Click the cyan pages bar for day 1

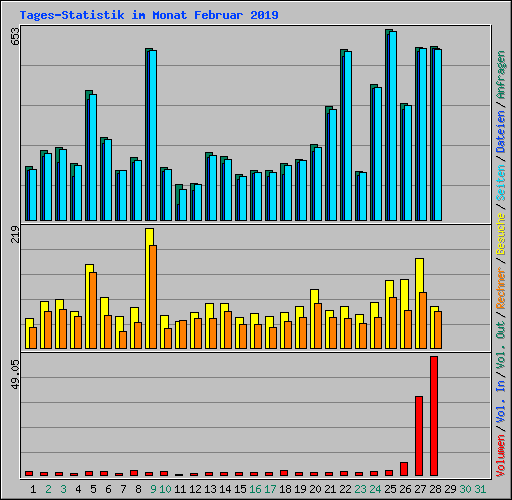pyautogui.click(x=33, y=195)
